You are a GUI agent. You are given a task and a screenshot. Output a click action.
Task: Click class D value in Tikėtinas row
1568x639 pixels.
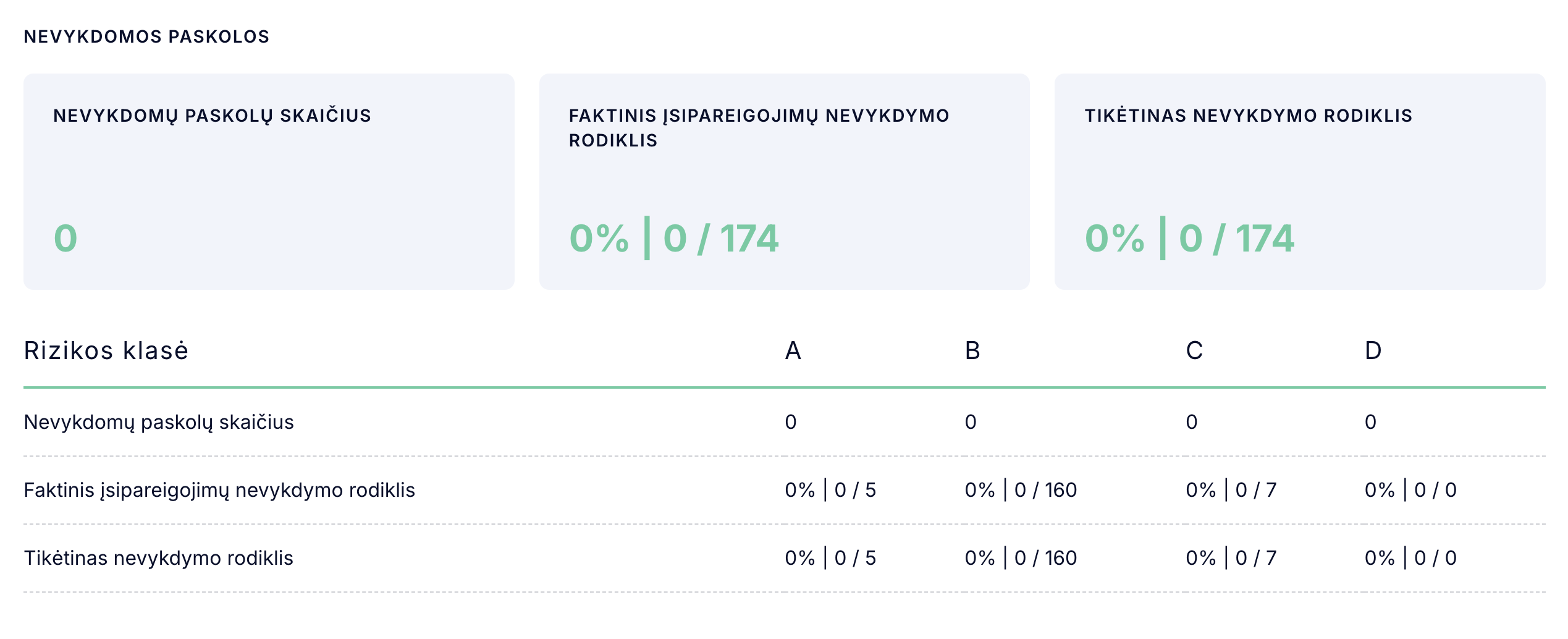(x=1410, y=559)
